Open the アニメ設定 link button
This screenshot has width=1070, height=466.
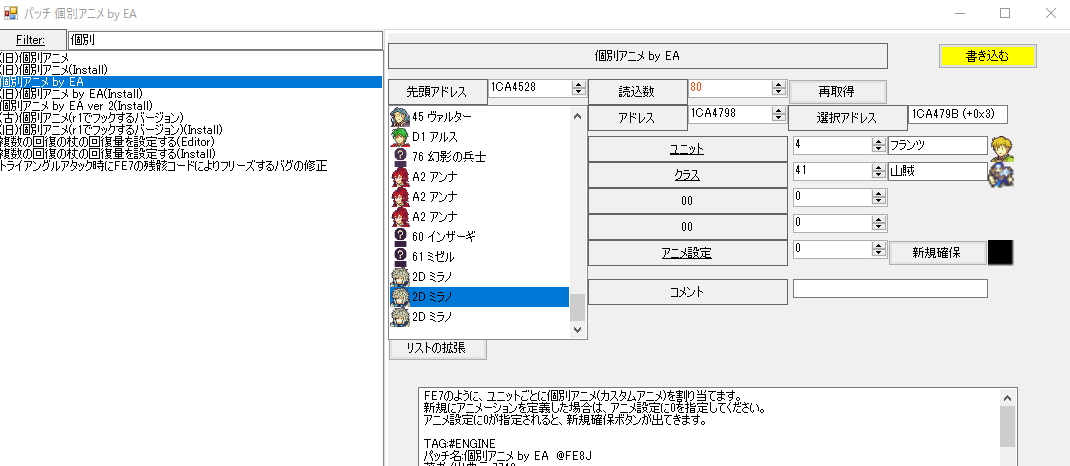[687, 253]
